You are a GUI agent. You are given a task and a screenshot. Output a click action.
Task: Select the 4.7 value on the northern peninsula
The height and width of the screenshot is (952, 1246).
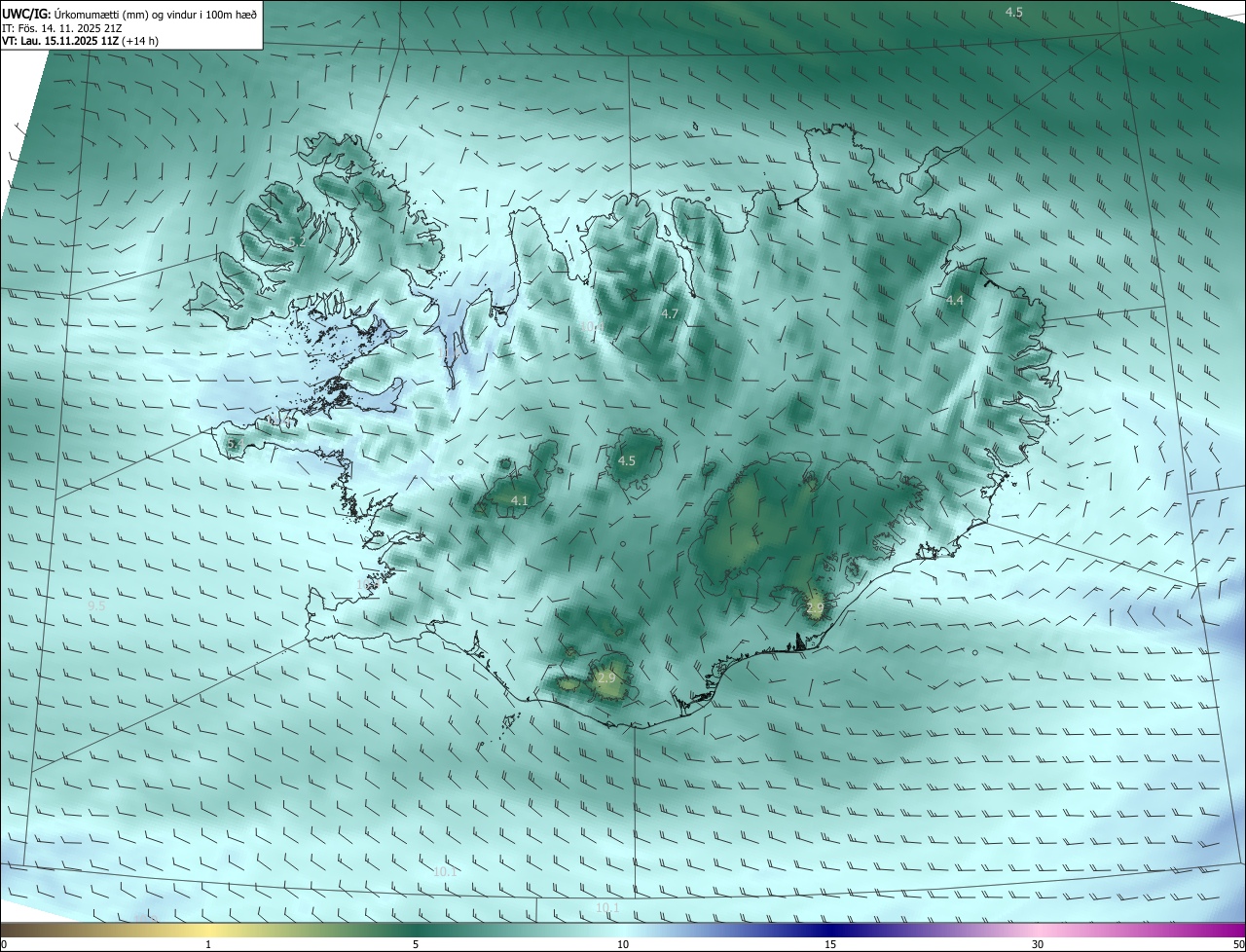669,313
